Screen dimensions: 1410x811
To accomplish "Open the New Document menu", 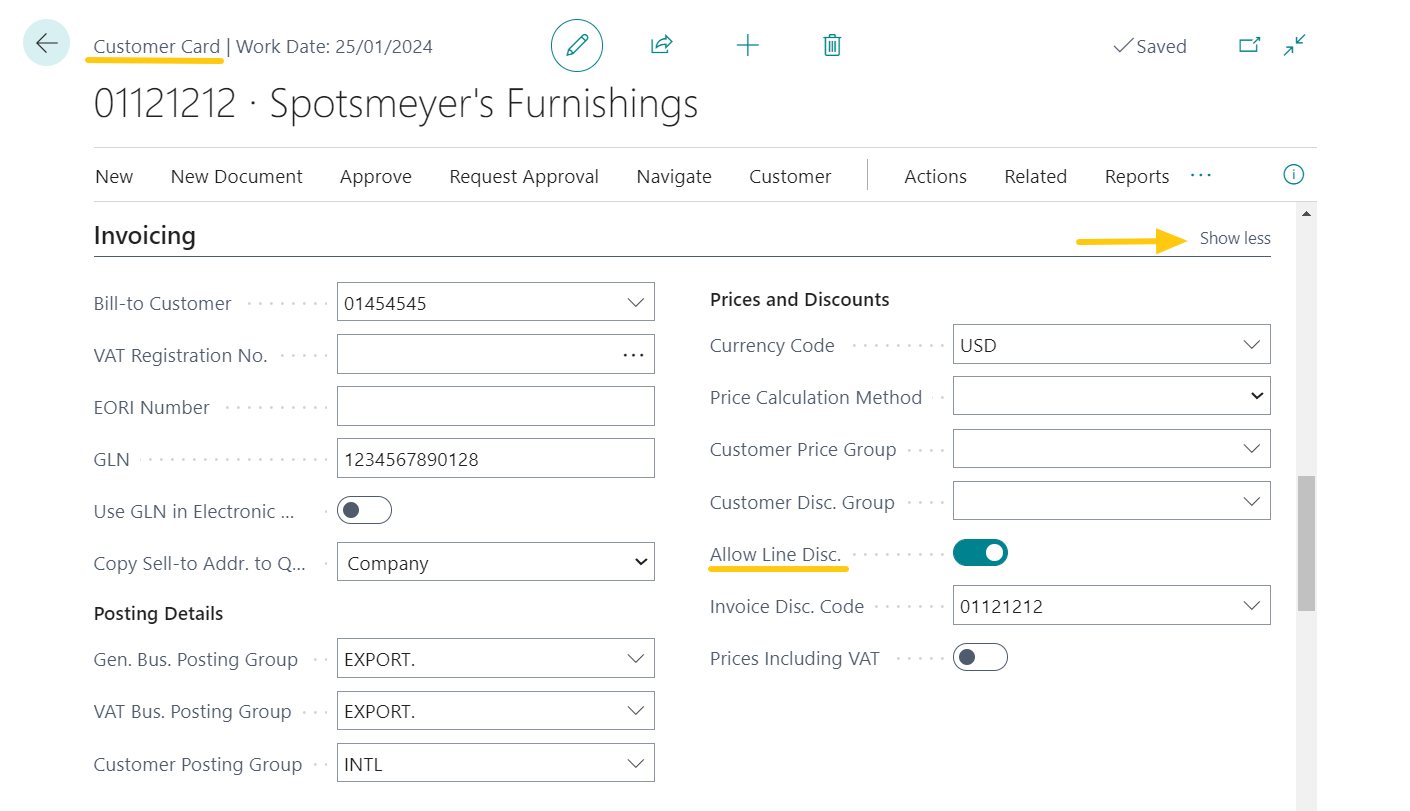I will pyautogui.click(x=236, y=176).
